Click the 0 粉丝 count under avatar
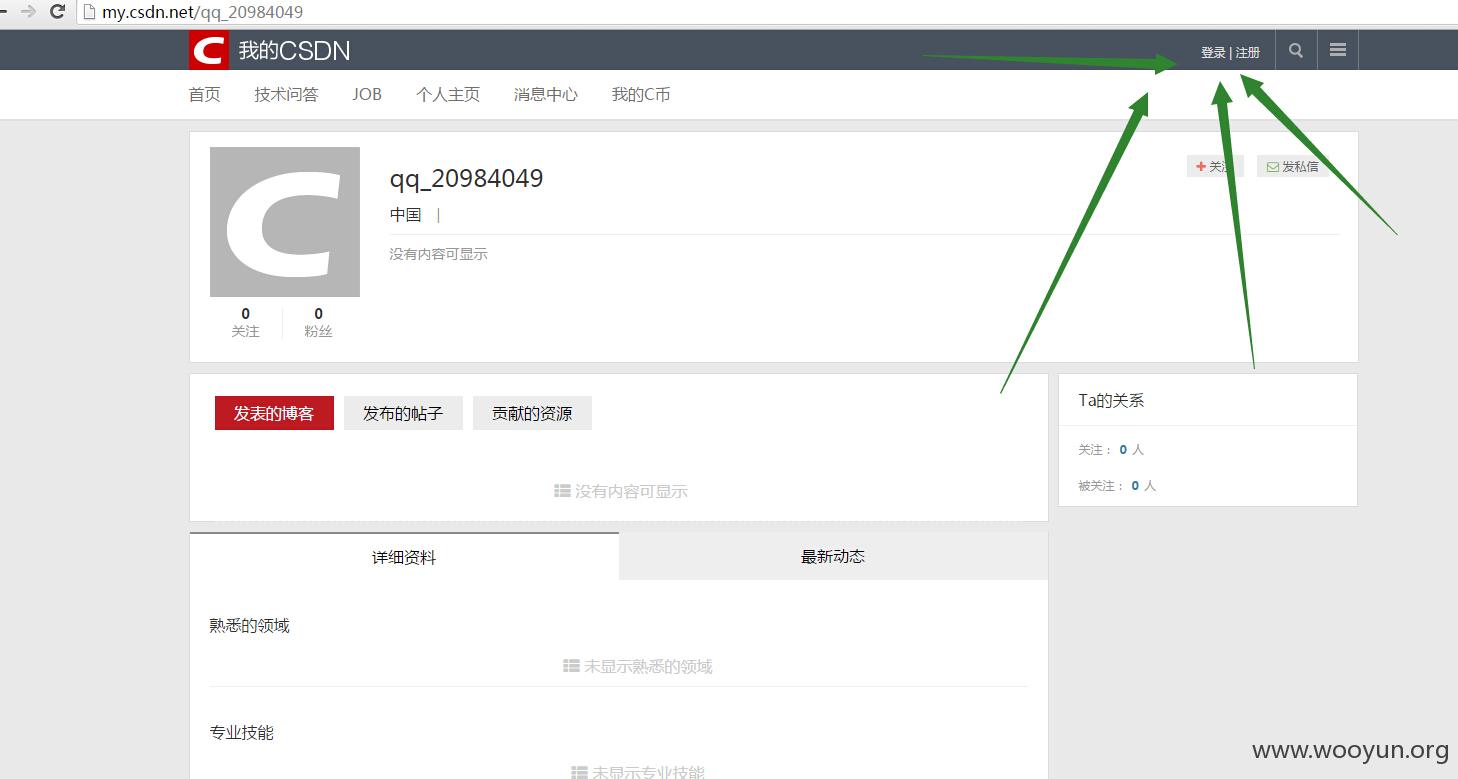 tap(318, 322)
